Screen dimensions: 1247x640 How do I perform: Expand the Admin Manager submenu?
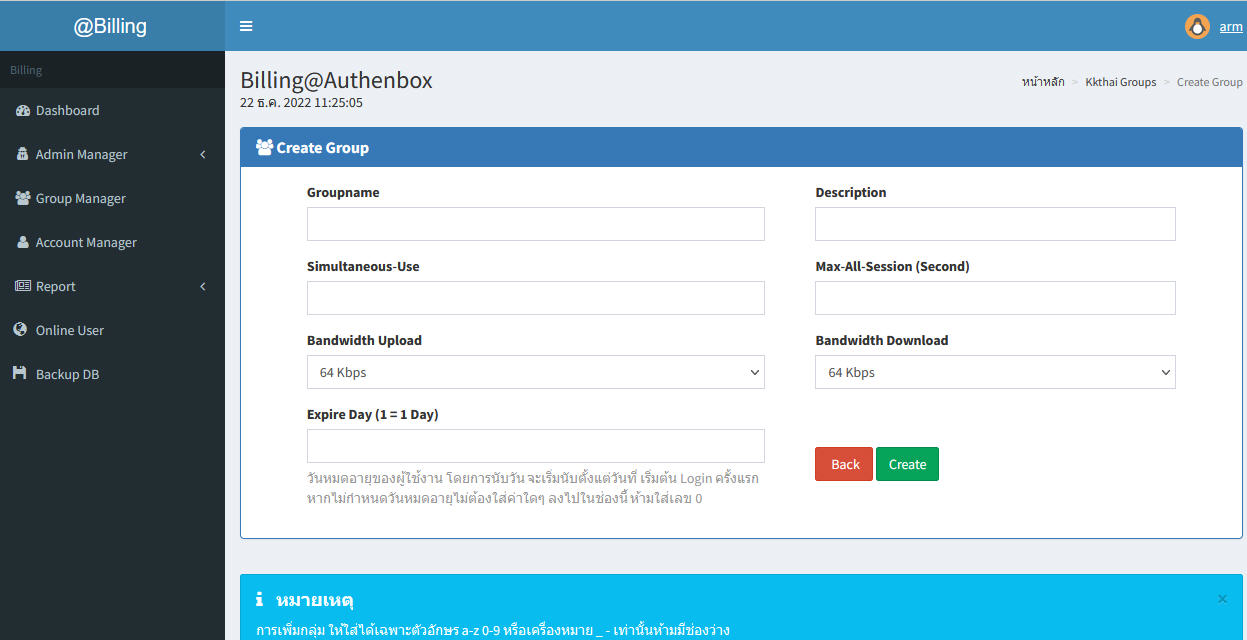point(112,155)
